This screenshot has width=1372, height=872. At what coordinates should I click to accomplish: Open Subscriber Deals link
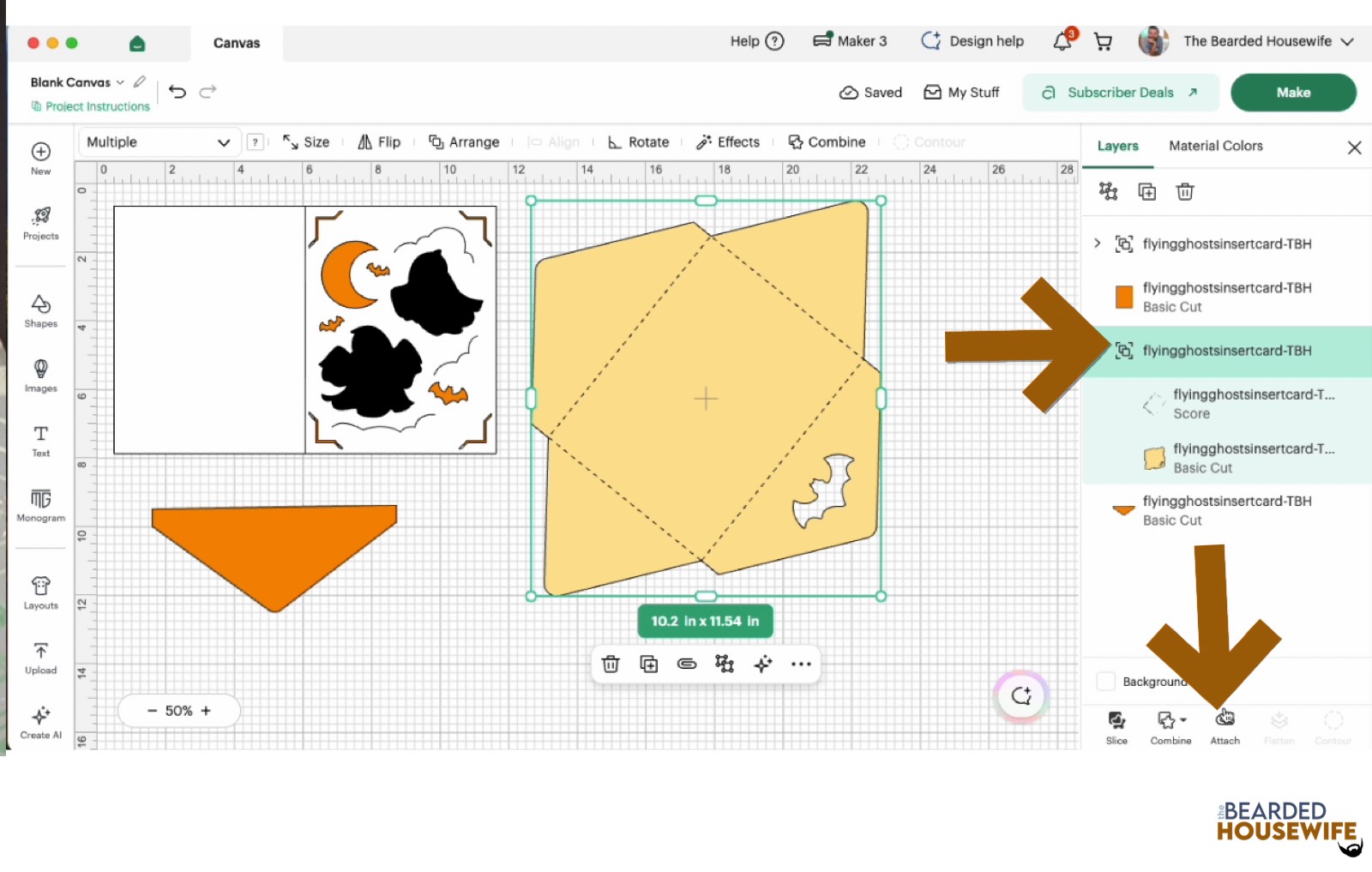coord(1120,93)
